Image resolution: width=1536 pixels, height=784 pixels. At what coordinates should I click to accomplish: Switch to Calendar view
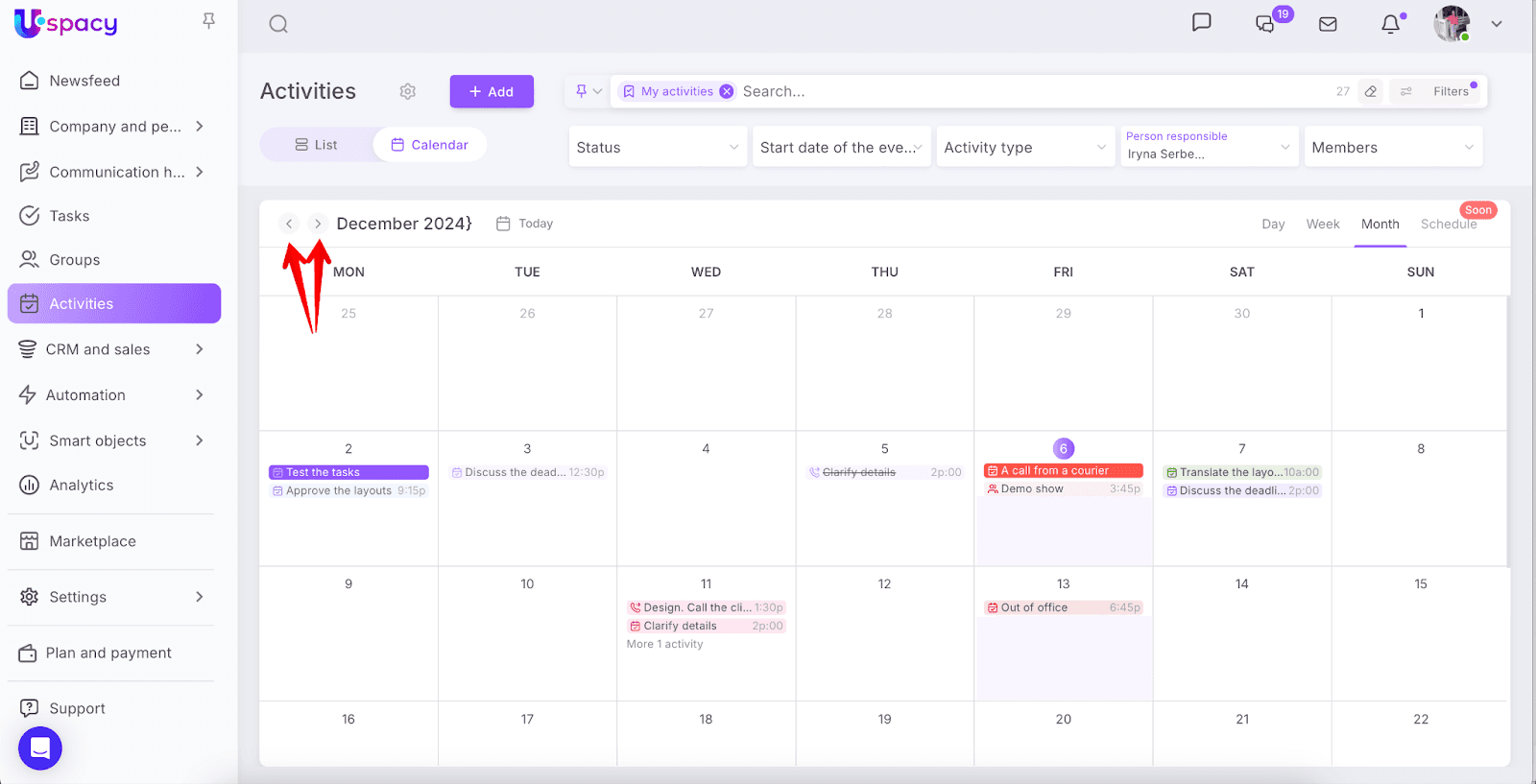(430, 145)
